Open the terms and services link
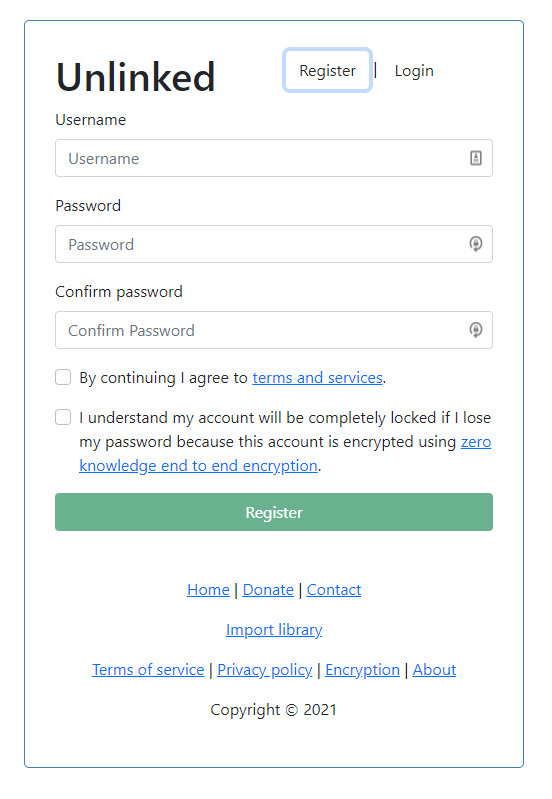 tap(318, 378)
